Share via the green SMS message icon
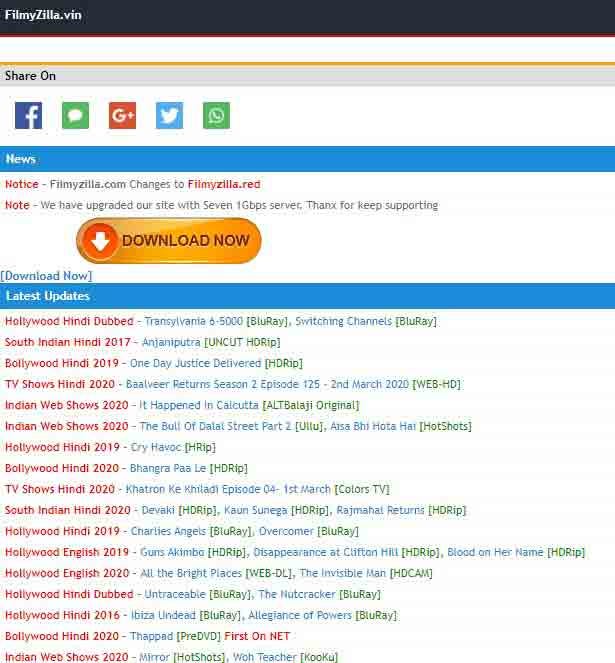This screenshot has height=663, width=615. tap(75, 115)
